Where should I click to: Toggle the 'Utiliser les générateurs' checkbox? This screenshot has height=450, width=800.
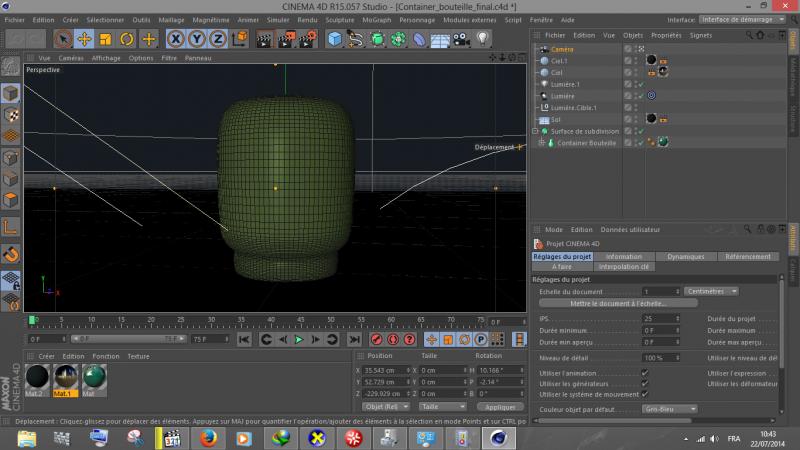645,384
